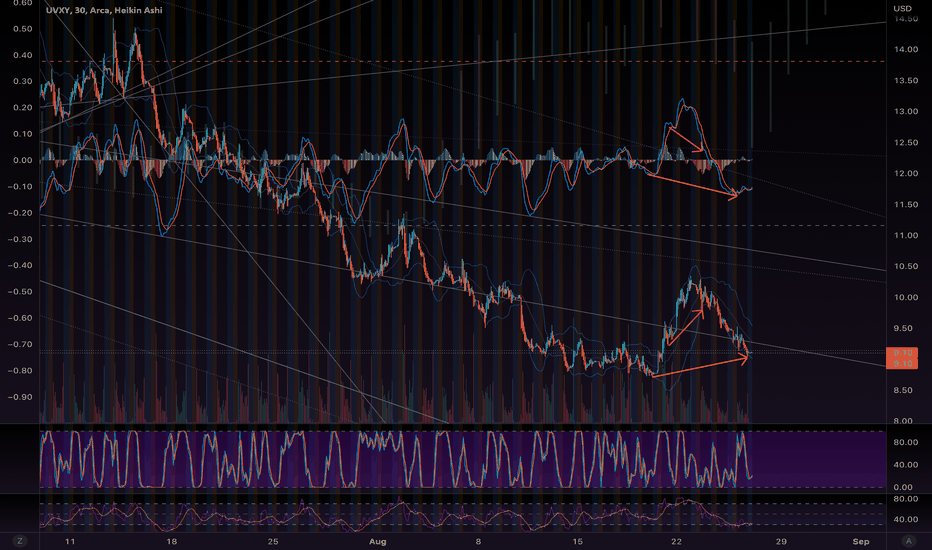Click the 8.50 price axis label
This screenshot has width=932, height=550.
(x=903, y=390)
